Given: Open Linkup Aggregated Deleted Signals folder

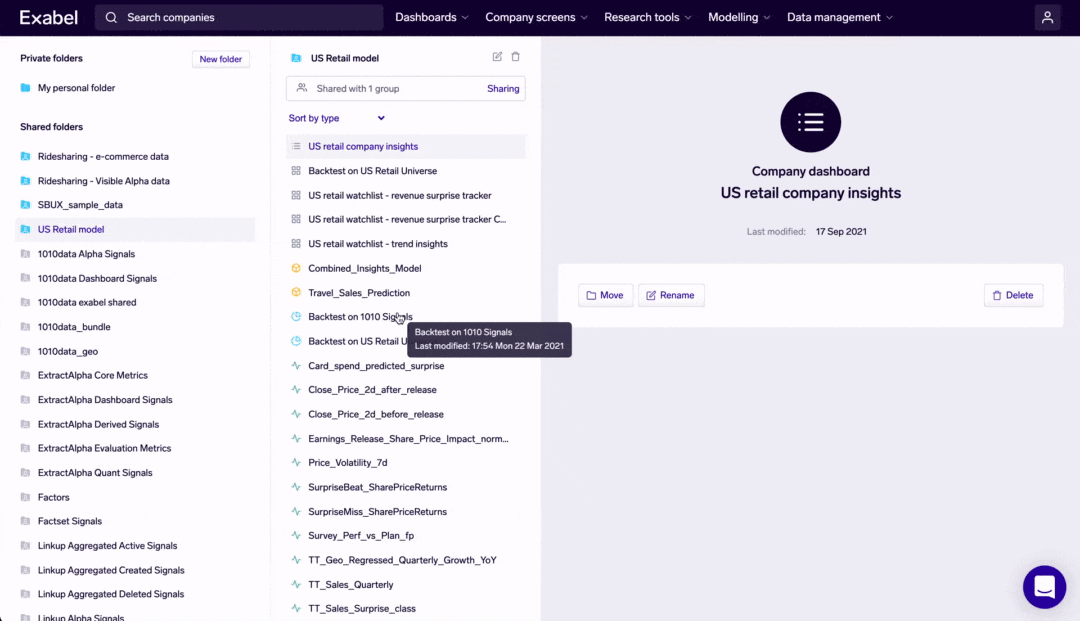Looking at the screenshot, I should pos(111,594).
